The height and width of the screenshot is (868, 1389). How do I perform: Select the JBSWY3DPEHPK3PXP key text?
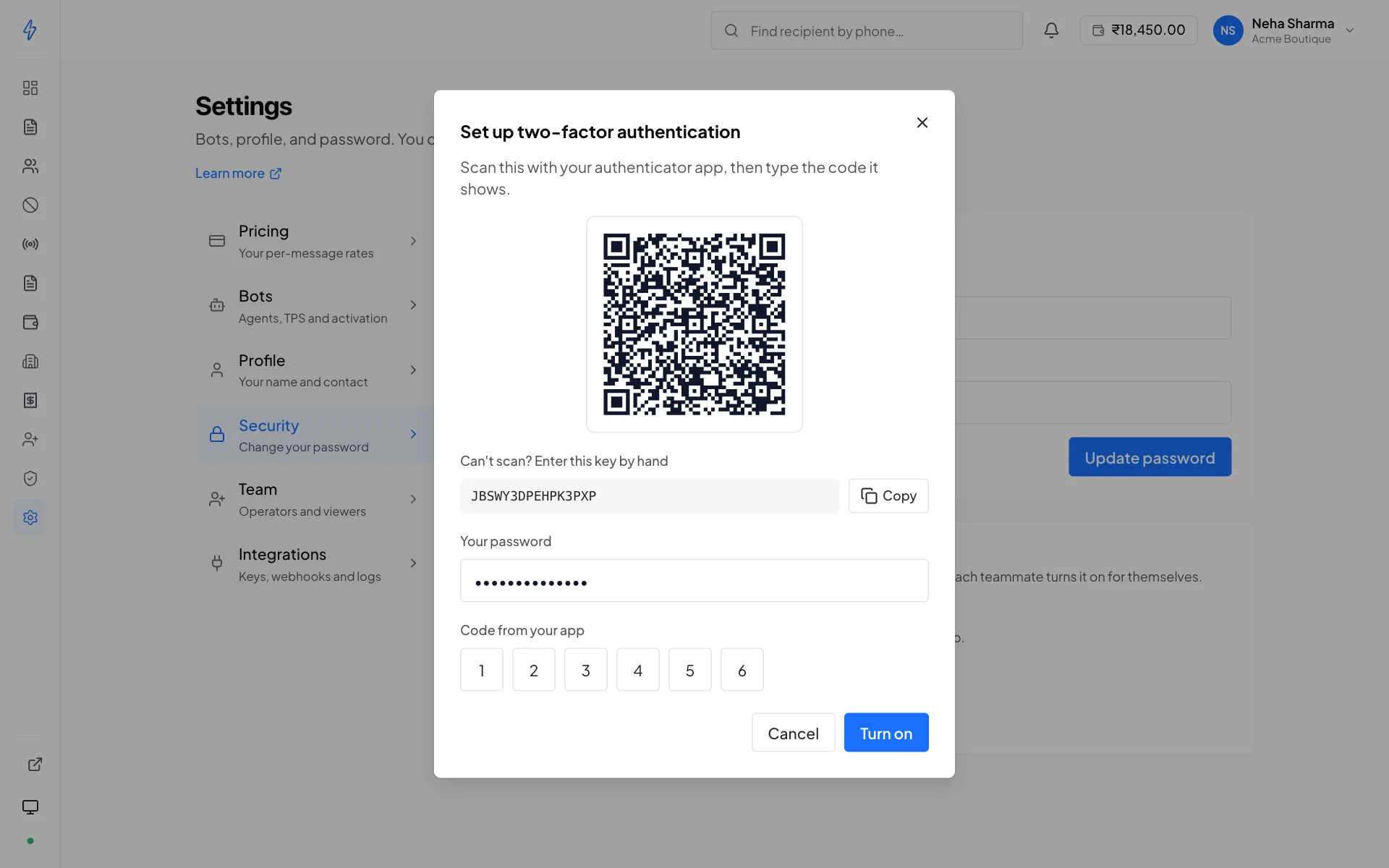[534, 496]
